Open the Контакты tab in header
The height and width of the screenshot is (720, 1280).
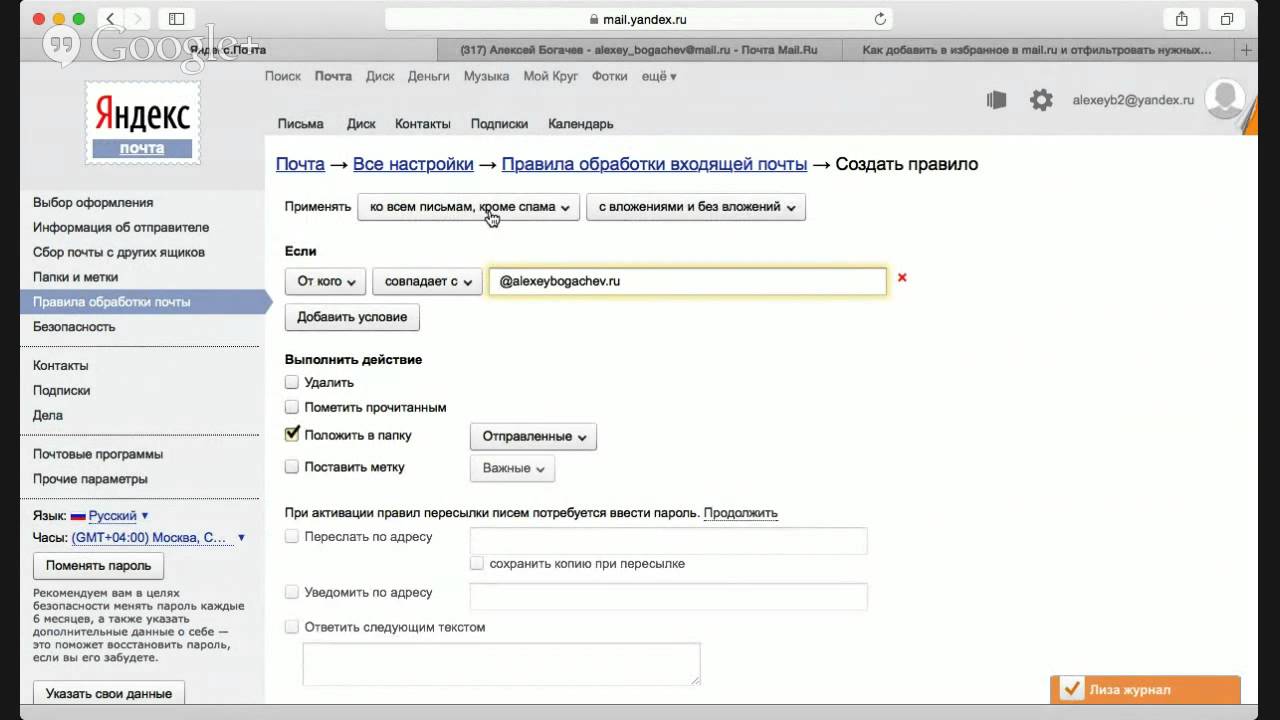coord(423,124)
